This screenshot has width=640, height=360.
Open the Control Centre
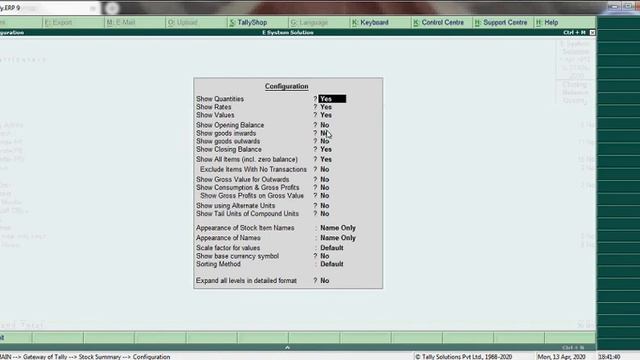click(x=438, y=22)
